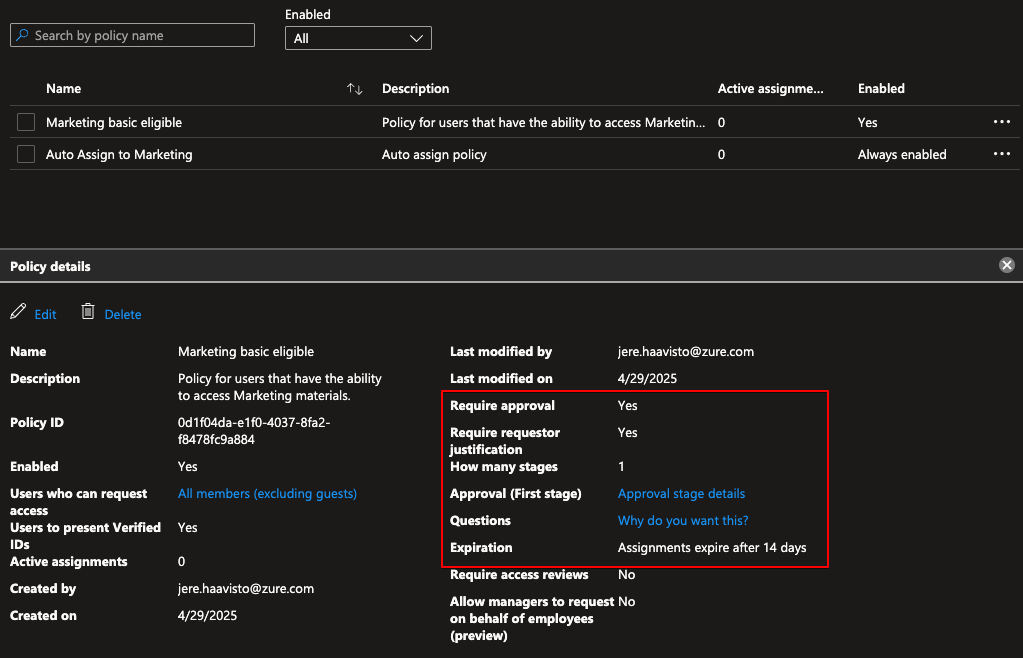Click the Edit pencil icon

18,312
